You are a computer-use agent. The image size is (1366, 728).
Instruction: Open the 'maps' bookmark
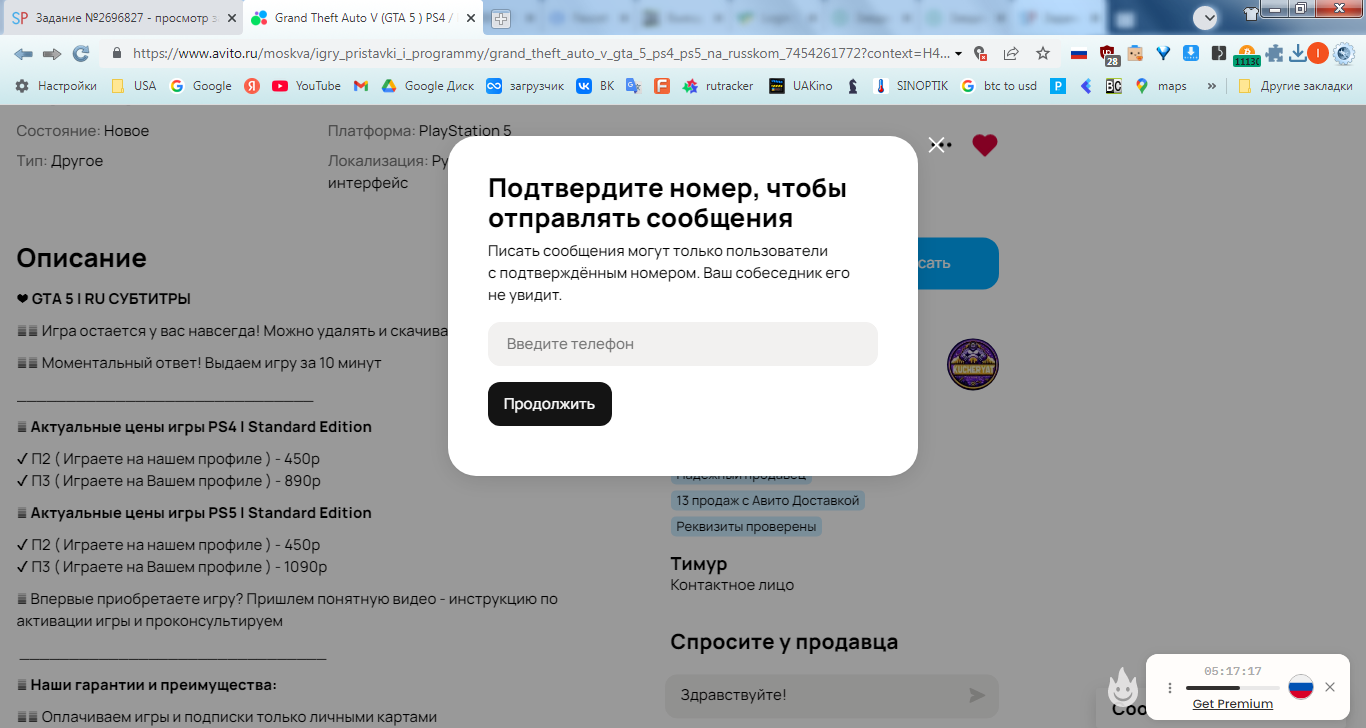pos(1161,86)
